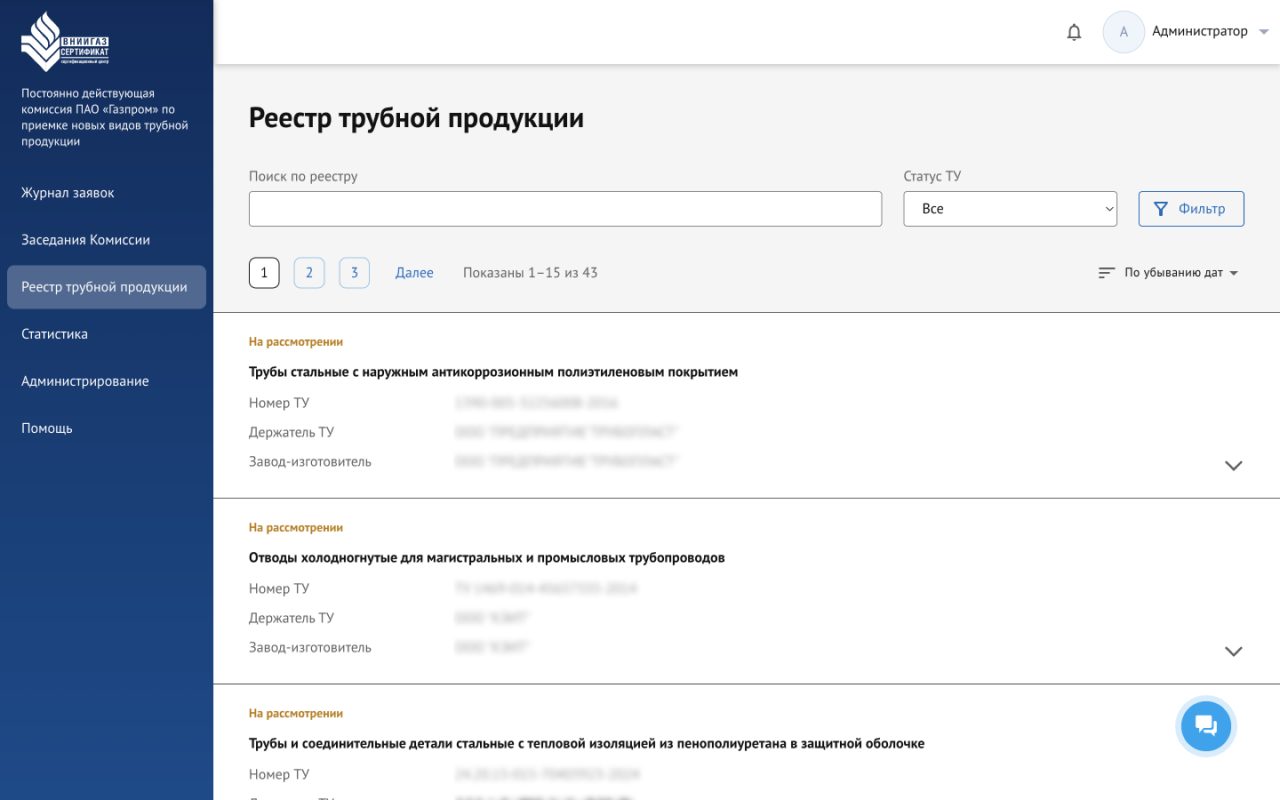The image size is (1280, 800).
Task: Click the Далее pagination link
Action: click(414, 273)
